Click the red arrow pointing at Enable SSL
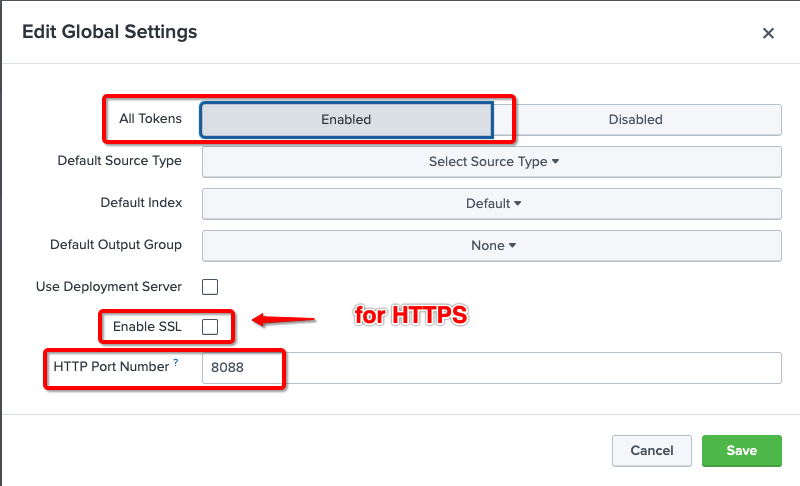This screenshot has height=486, width=800. (283, 321)
